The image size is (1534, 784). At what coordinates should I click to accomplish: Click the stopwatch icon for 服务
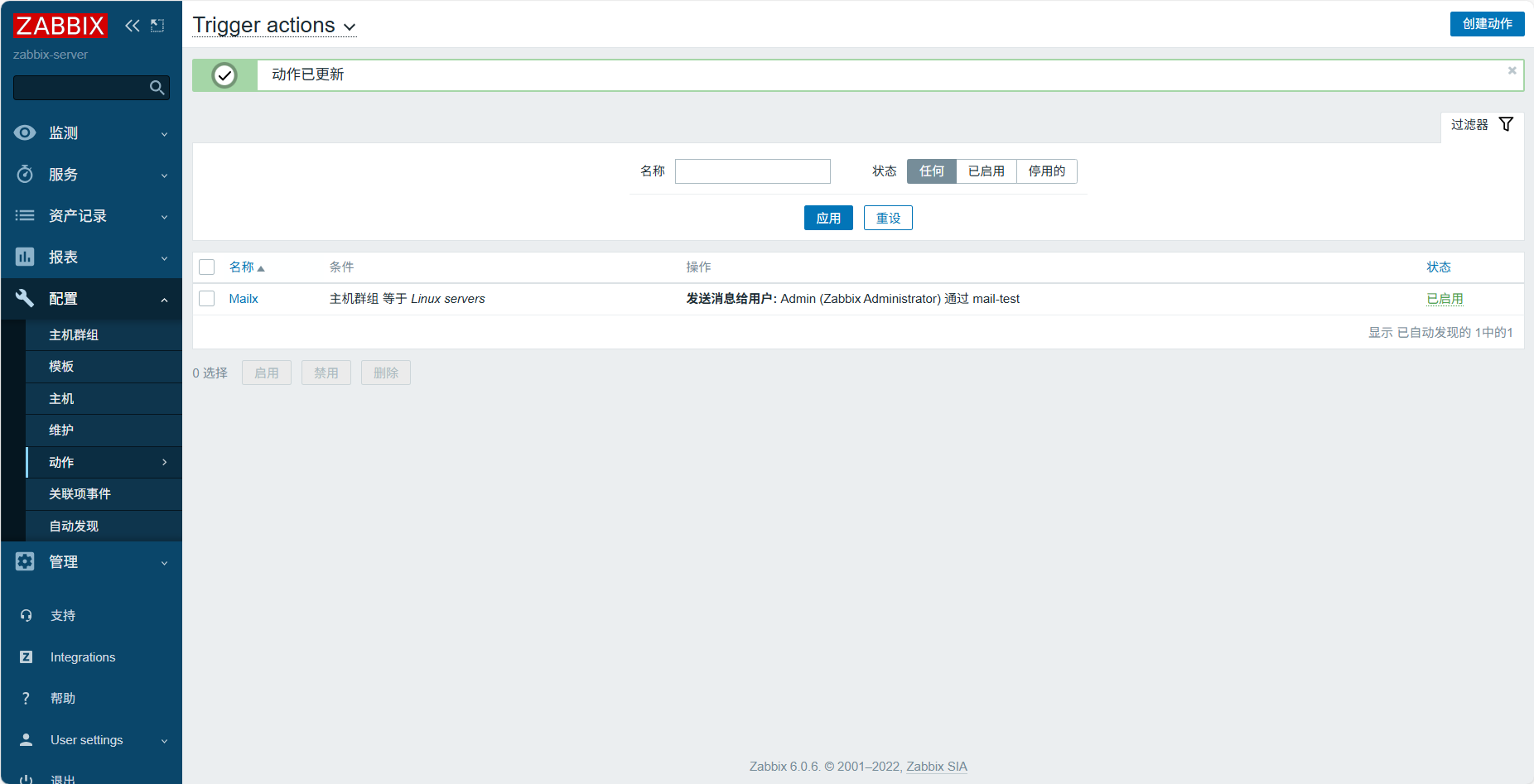pos(25,174)
